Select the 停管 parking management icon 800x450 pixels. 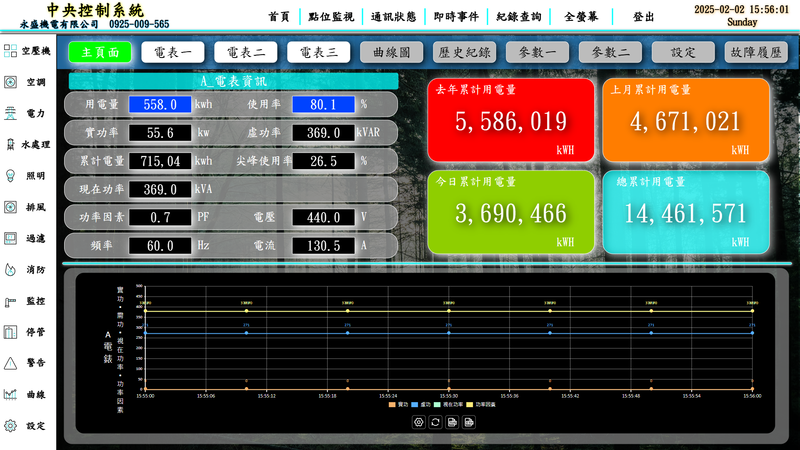(x=10, y=332)
